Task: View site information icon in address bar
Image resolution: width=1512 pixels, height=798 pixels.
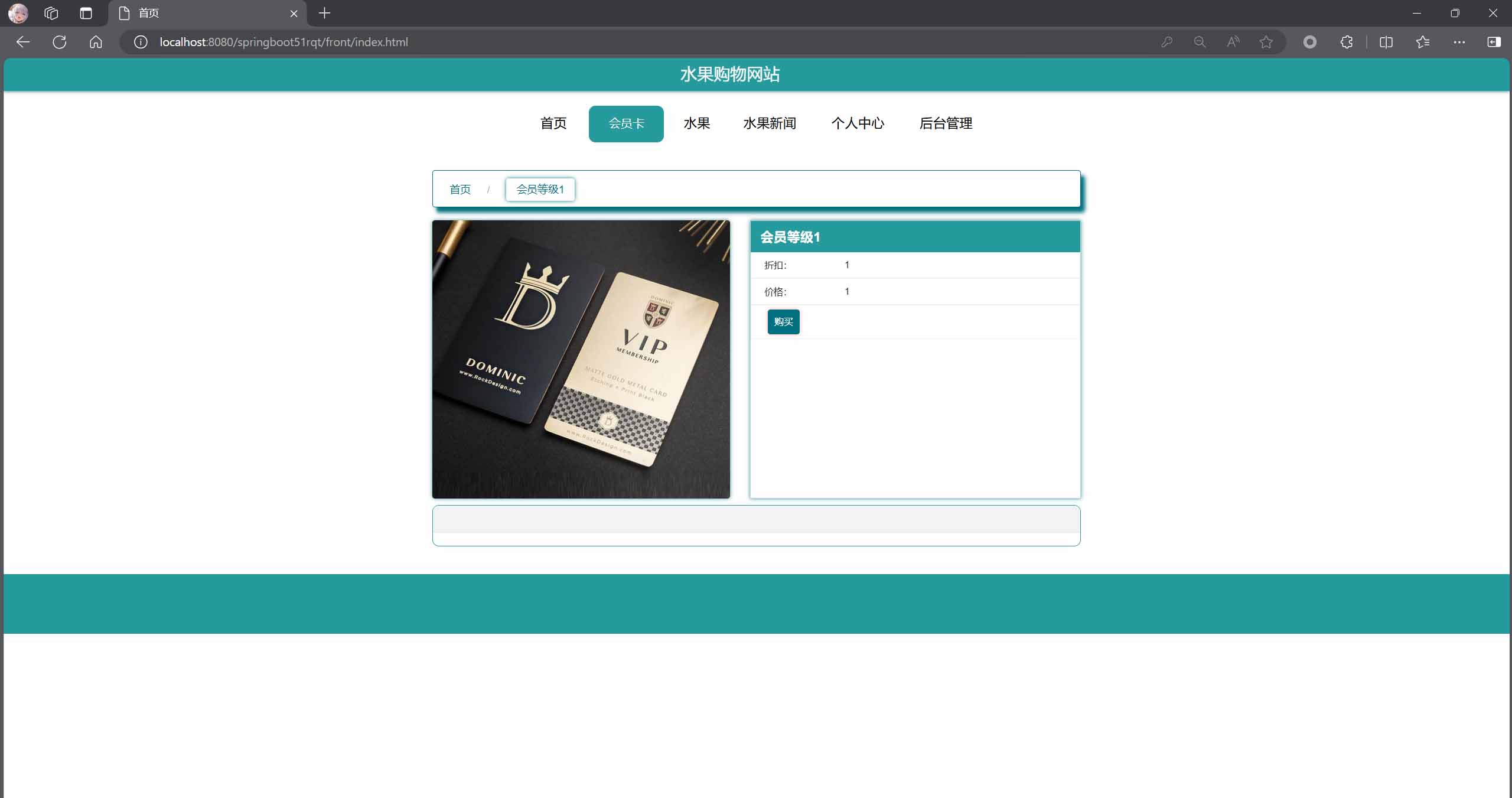Action: click(141, 42)
